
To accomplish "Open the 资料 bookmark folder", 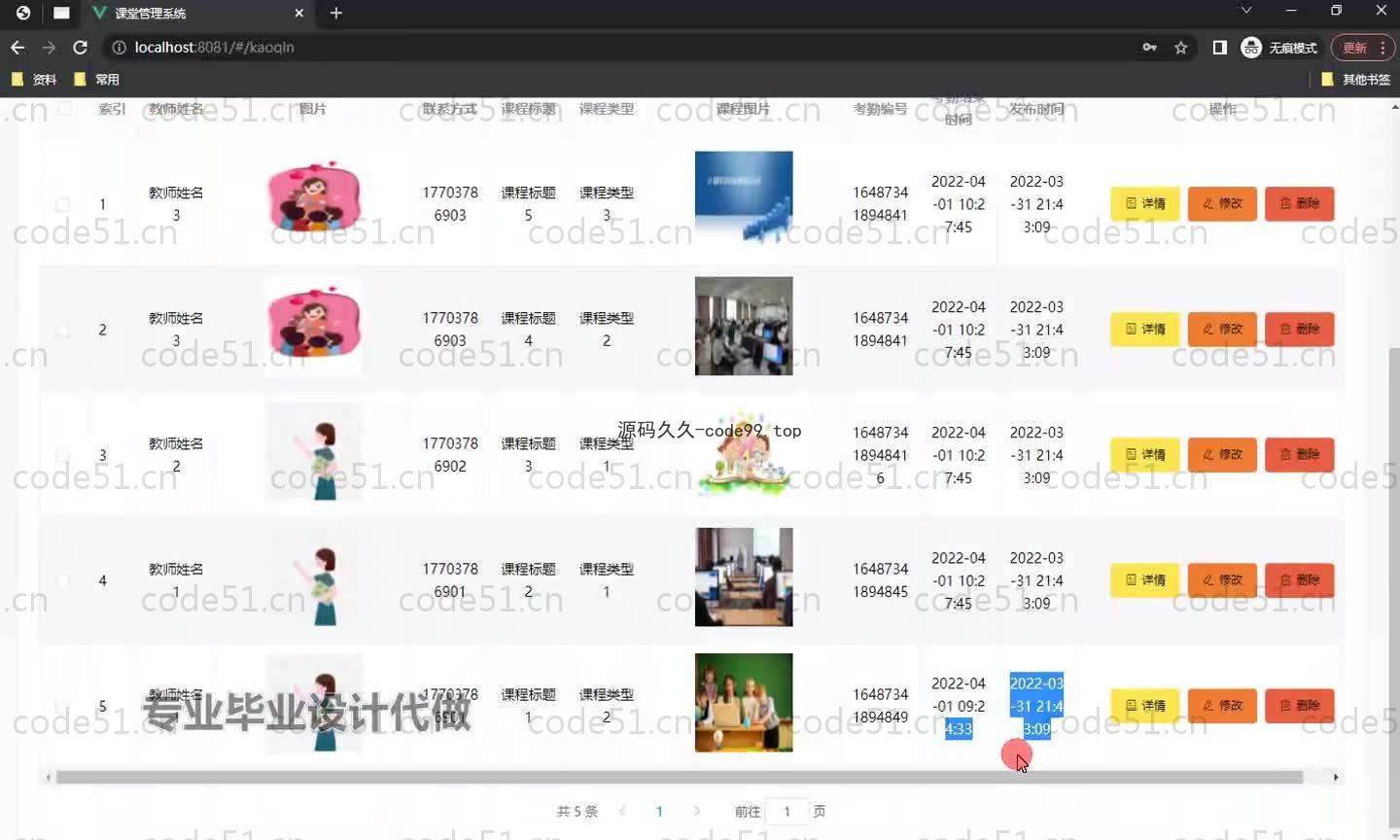I will (x=34, y=79).
